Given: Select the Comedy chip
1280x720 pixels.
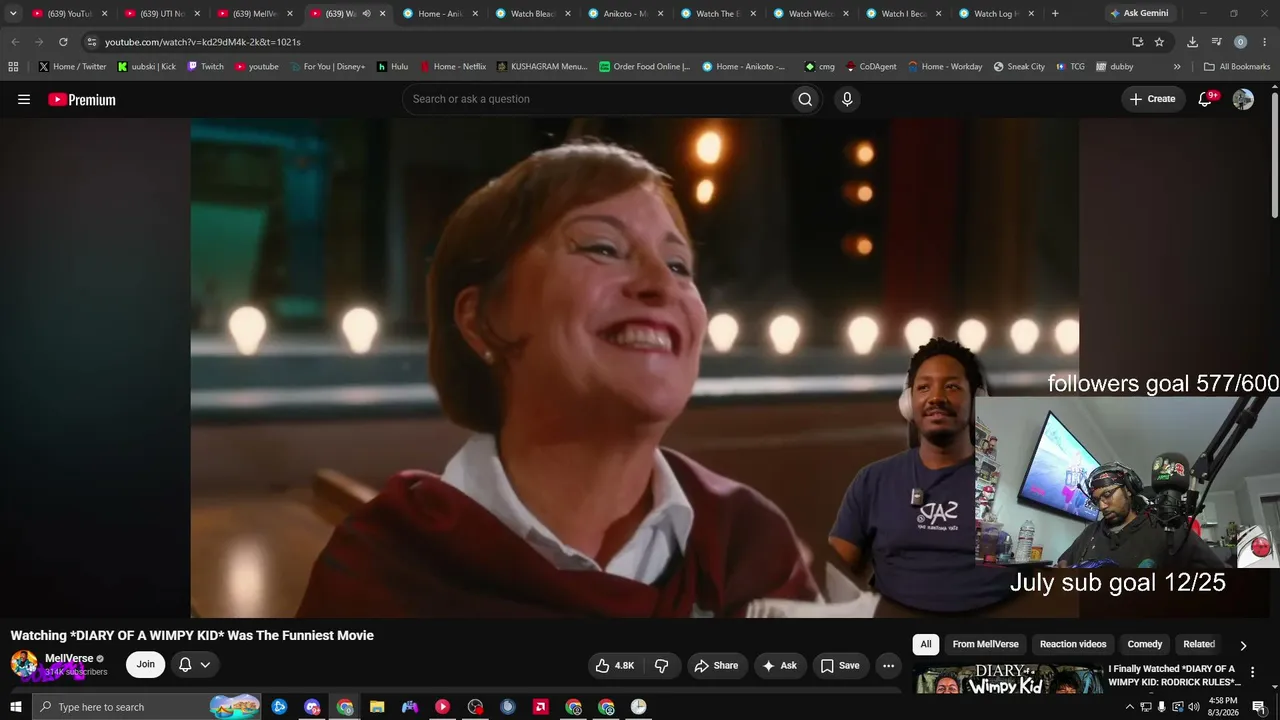Looking at the screenshot, I should tap(1145, 644).
